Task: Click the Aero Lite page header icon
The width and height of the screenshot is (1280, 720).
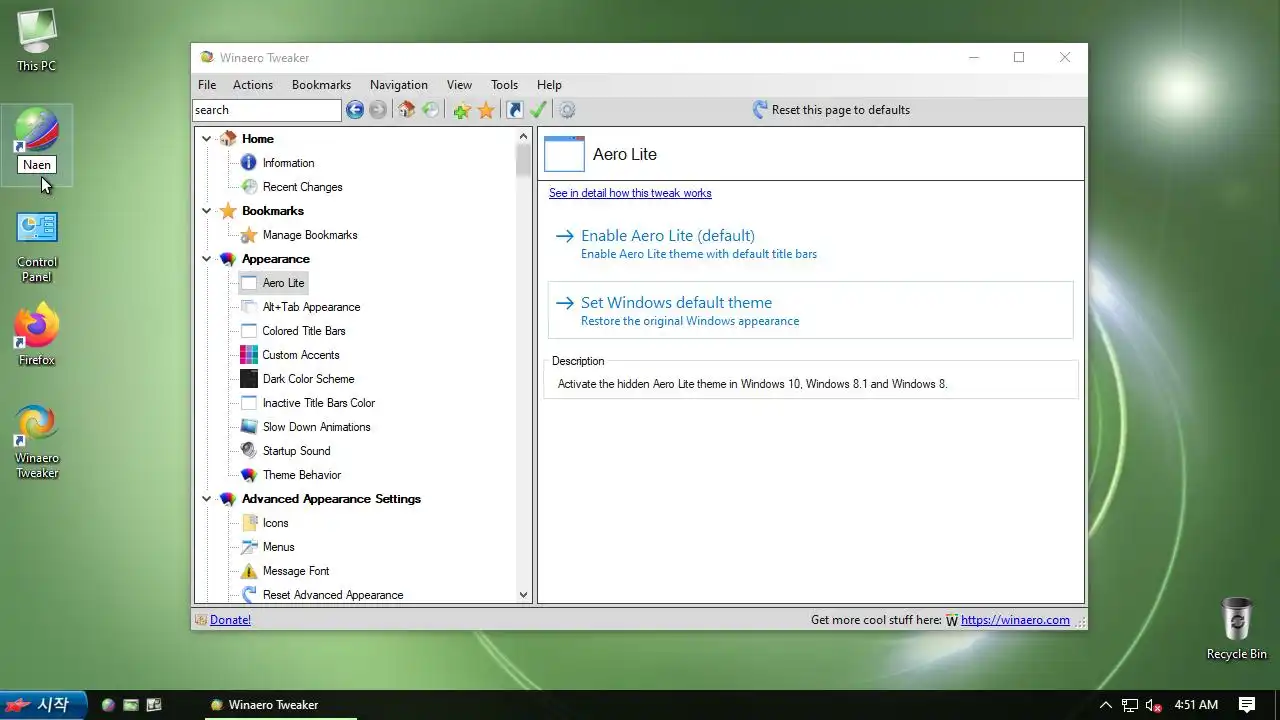Action: pos(564,154)
